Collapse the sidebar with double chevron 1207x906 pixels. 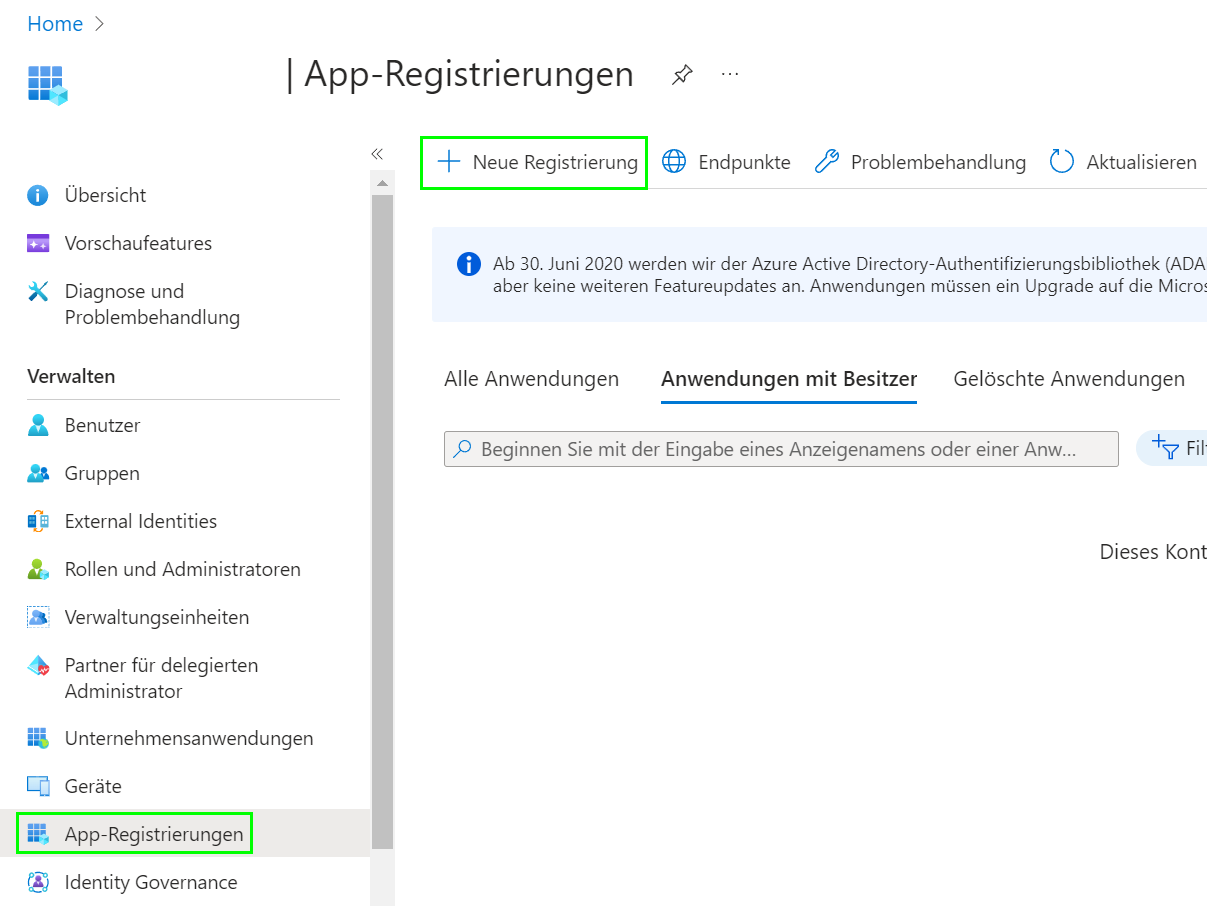pyautogui.click(x=377, y=153)
